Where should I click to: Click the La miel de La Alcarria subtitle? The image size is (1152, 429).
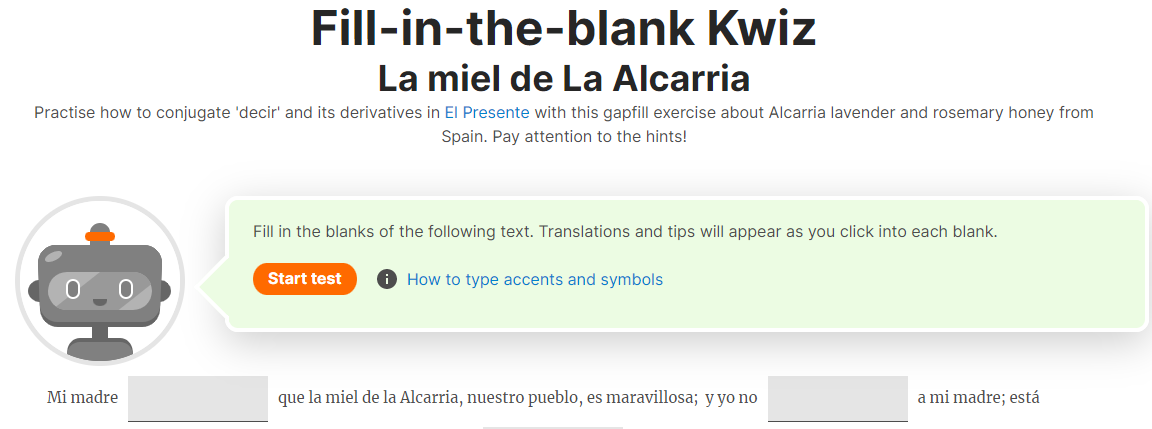(564, 79)
